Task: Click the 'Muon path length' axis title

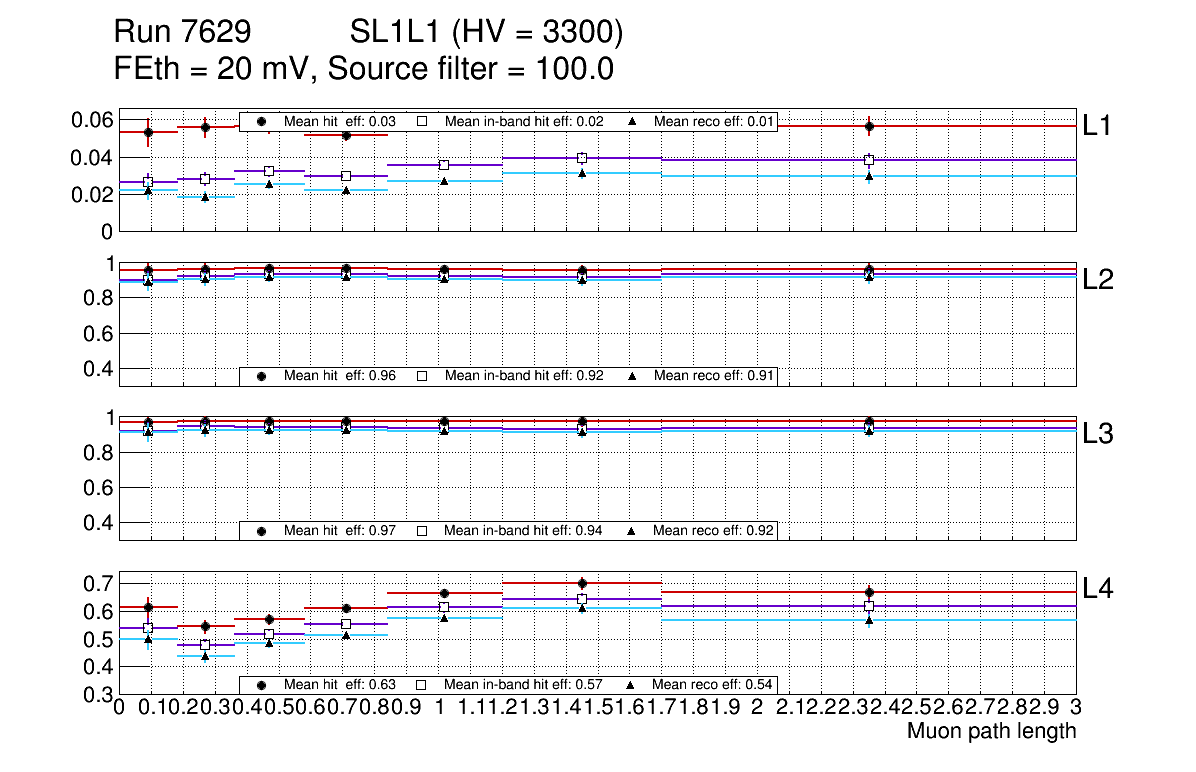Action: coord(991,731)
